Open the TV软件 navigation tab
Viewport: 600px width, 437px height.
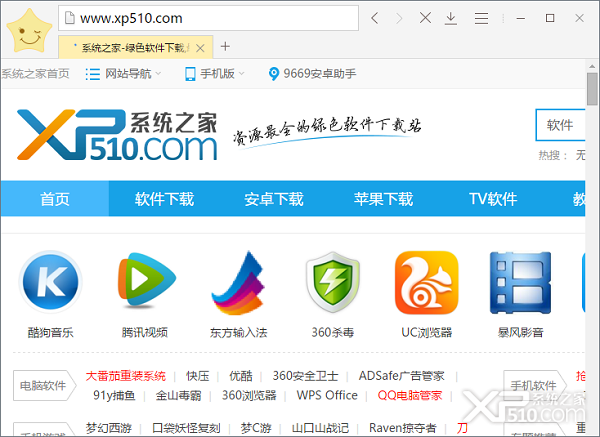(493, 199)
